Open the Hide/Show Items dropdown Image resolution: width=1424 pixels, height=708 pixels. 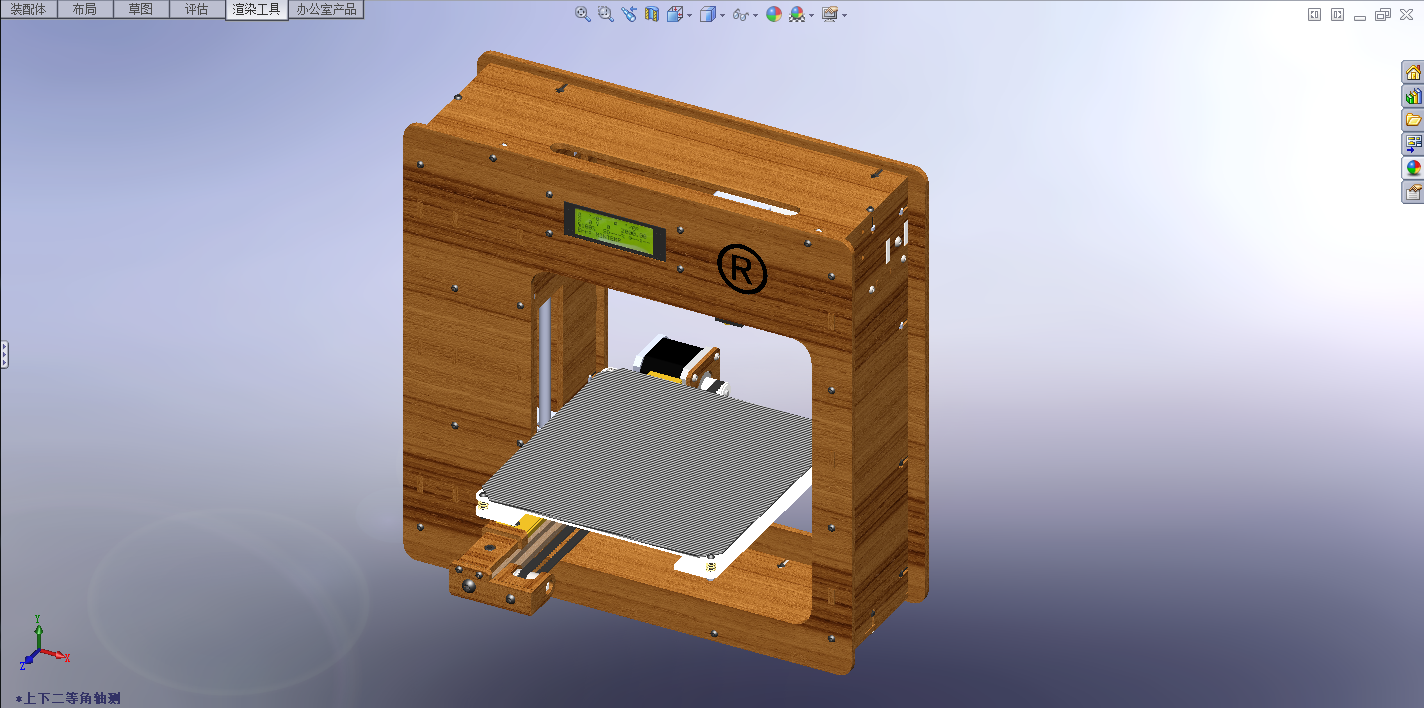coord(757,14)
